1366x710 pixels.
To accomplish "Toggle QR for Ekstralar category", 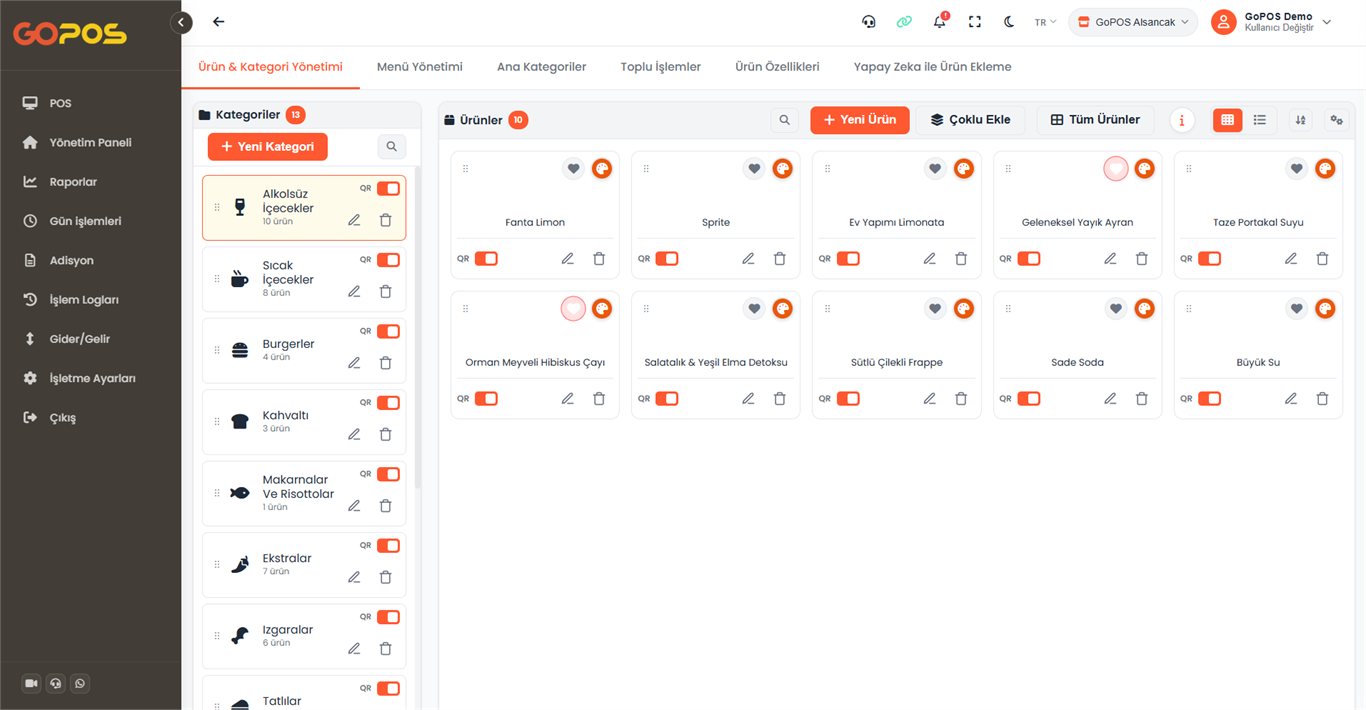I will (x=388, y=545).
